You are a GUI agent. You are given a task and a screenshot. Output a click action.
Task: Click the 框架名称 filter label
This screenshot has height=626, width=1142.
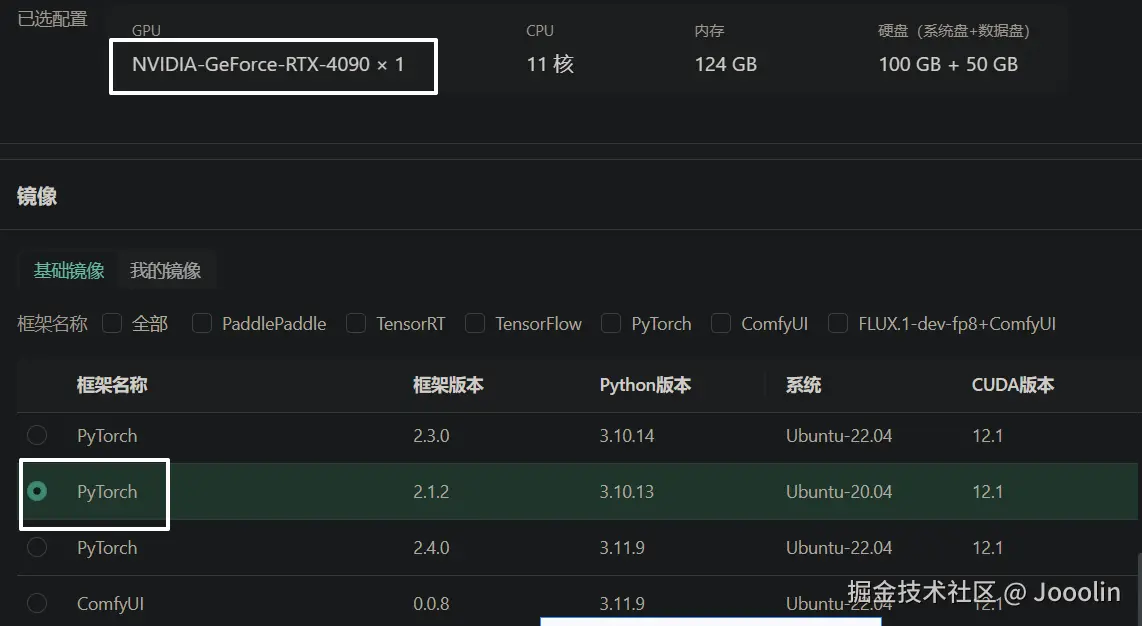(x=52, y=323)
